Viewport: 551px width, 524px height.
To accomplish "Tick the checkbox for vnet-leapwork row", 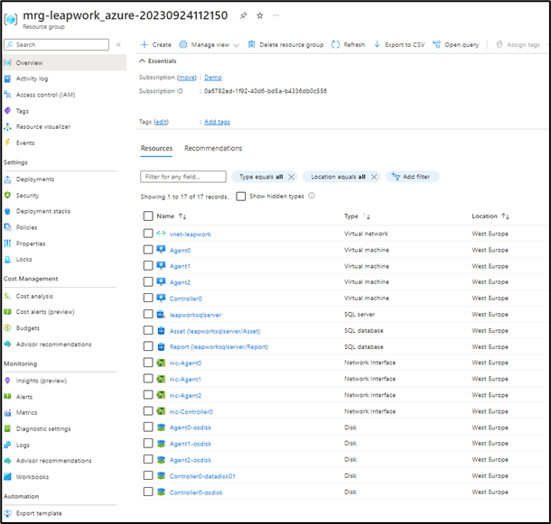I will pos(148,233).
